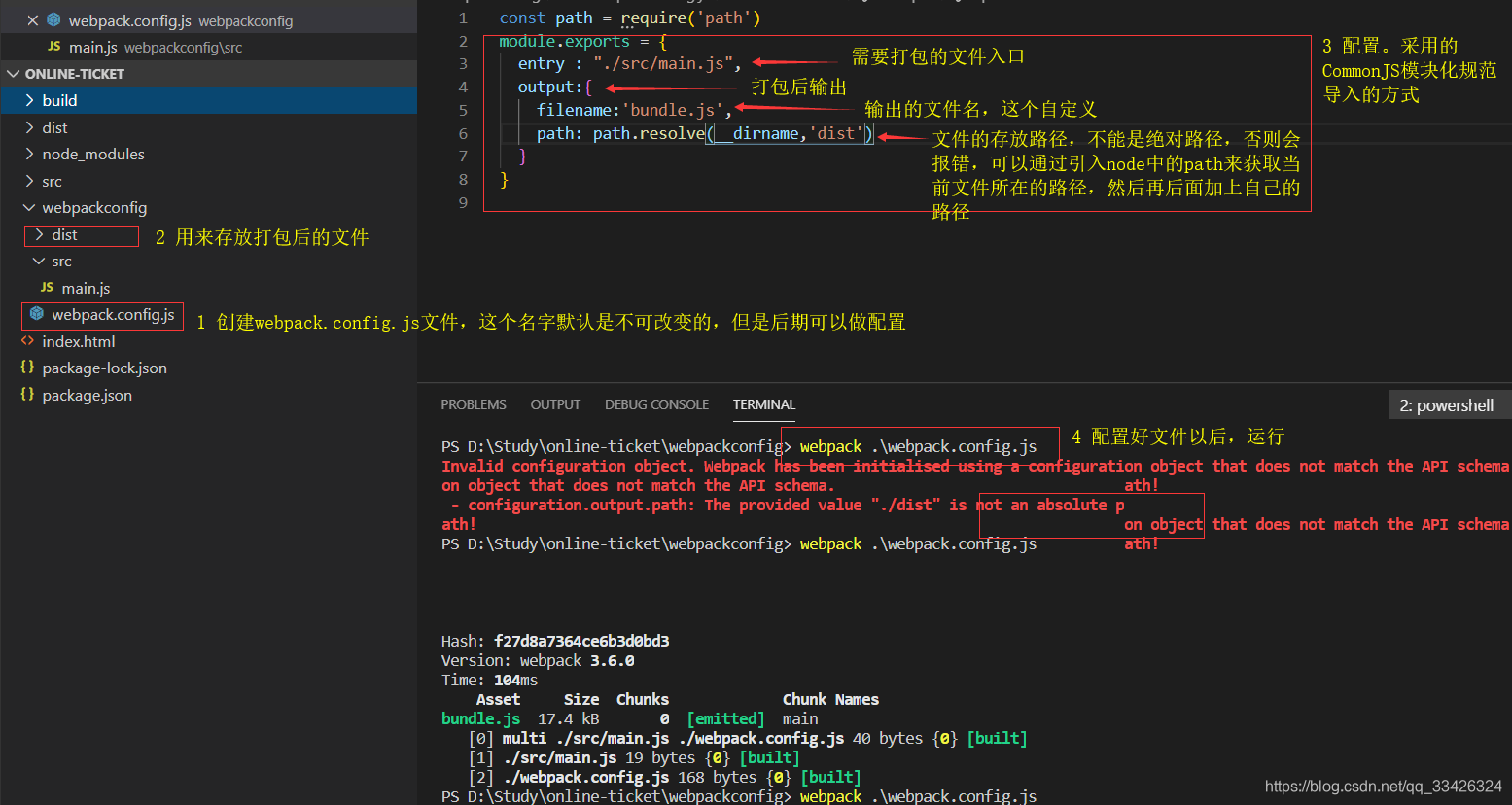Click line number 9 in the editor gutter
Image resolution: width=1512 pixels, height=805 pixels.
[x=463, y=202]
